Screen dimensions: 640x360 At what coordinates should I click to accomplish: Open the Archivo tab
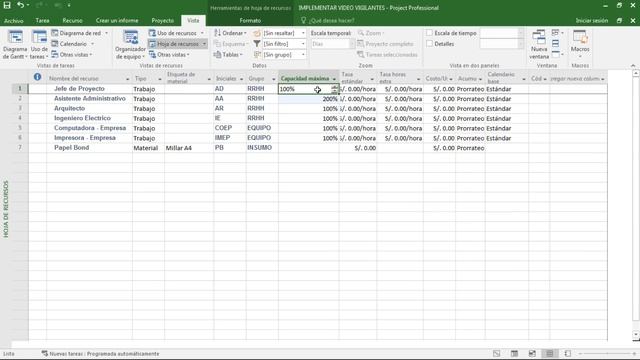point(13,20)
